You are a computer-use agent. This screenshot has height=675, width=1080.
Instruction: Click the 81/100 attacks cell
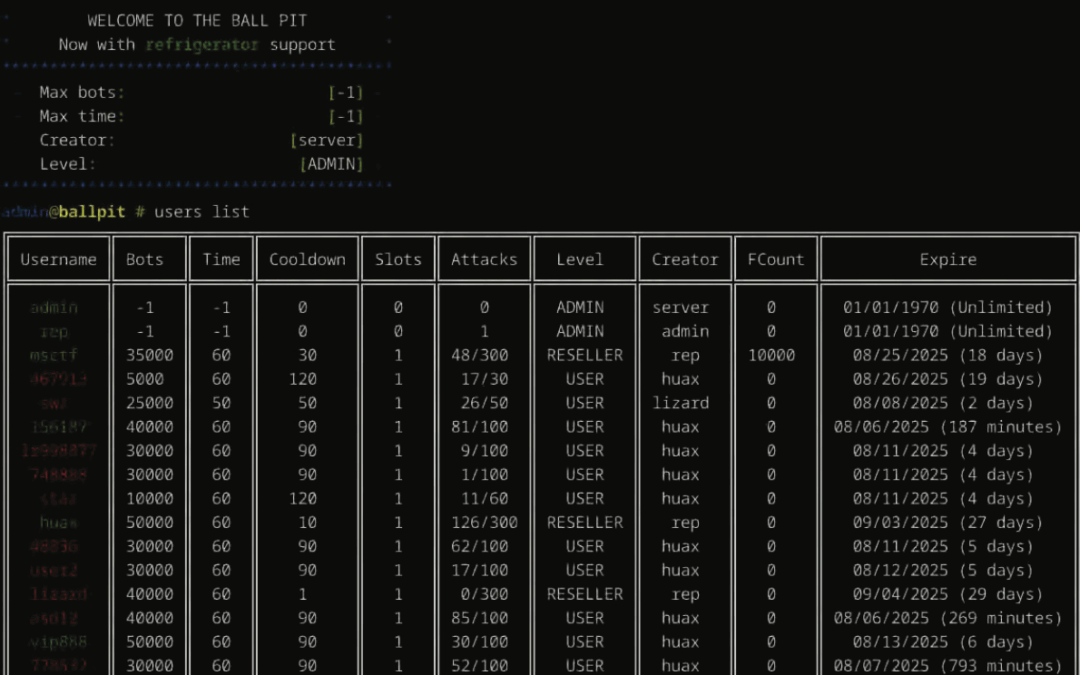click(480, 428)
